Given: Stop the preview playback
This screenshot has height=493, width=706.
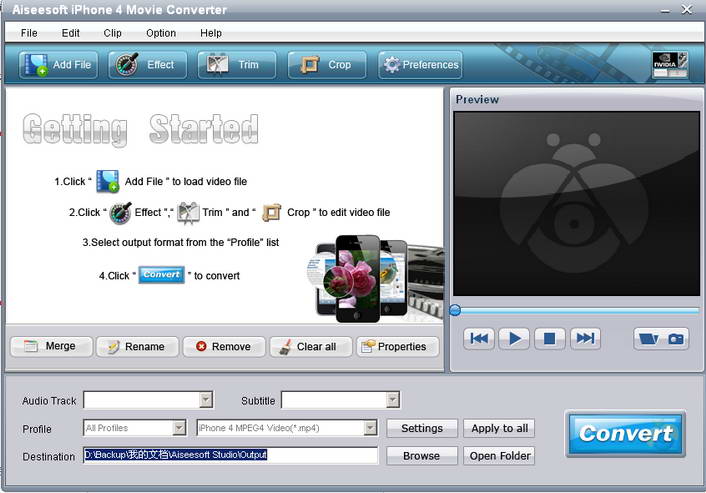Looking at the screenshot, I should (x=550, y=338).
